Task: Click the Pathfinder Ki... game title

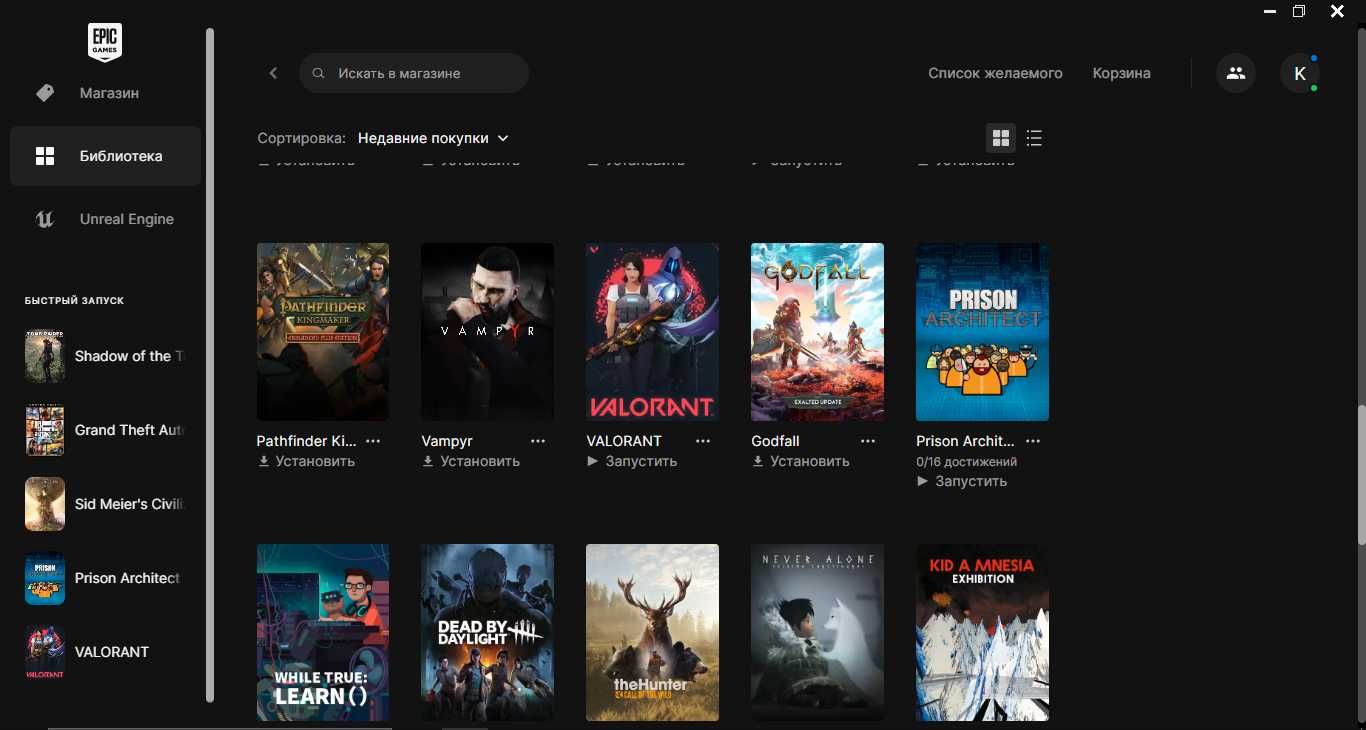Action: [x=306, y=441]
